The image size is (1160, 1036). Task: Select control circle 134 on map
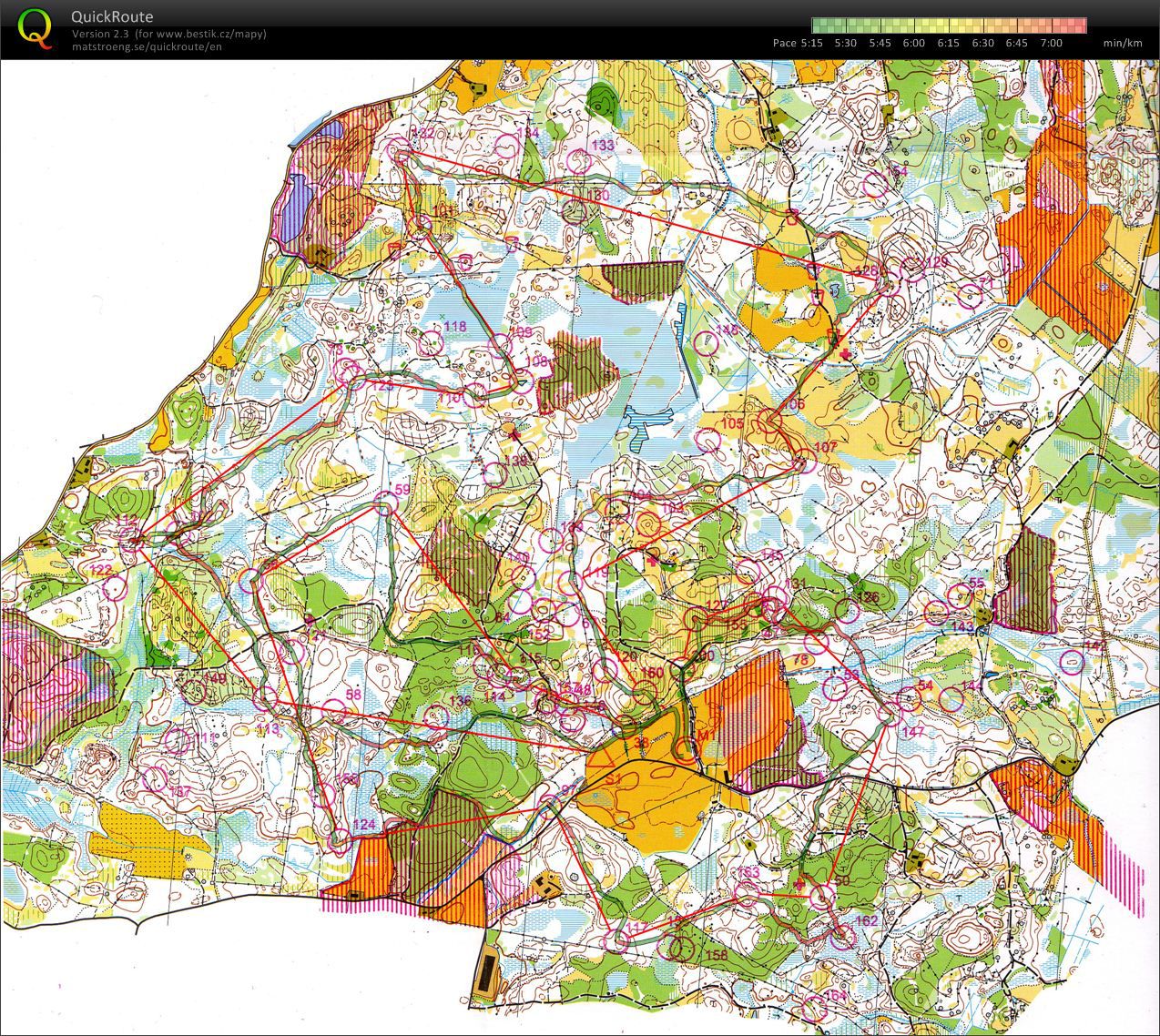(509, 146)
